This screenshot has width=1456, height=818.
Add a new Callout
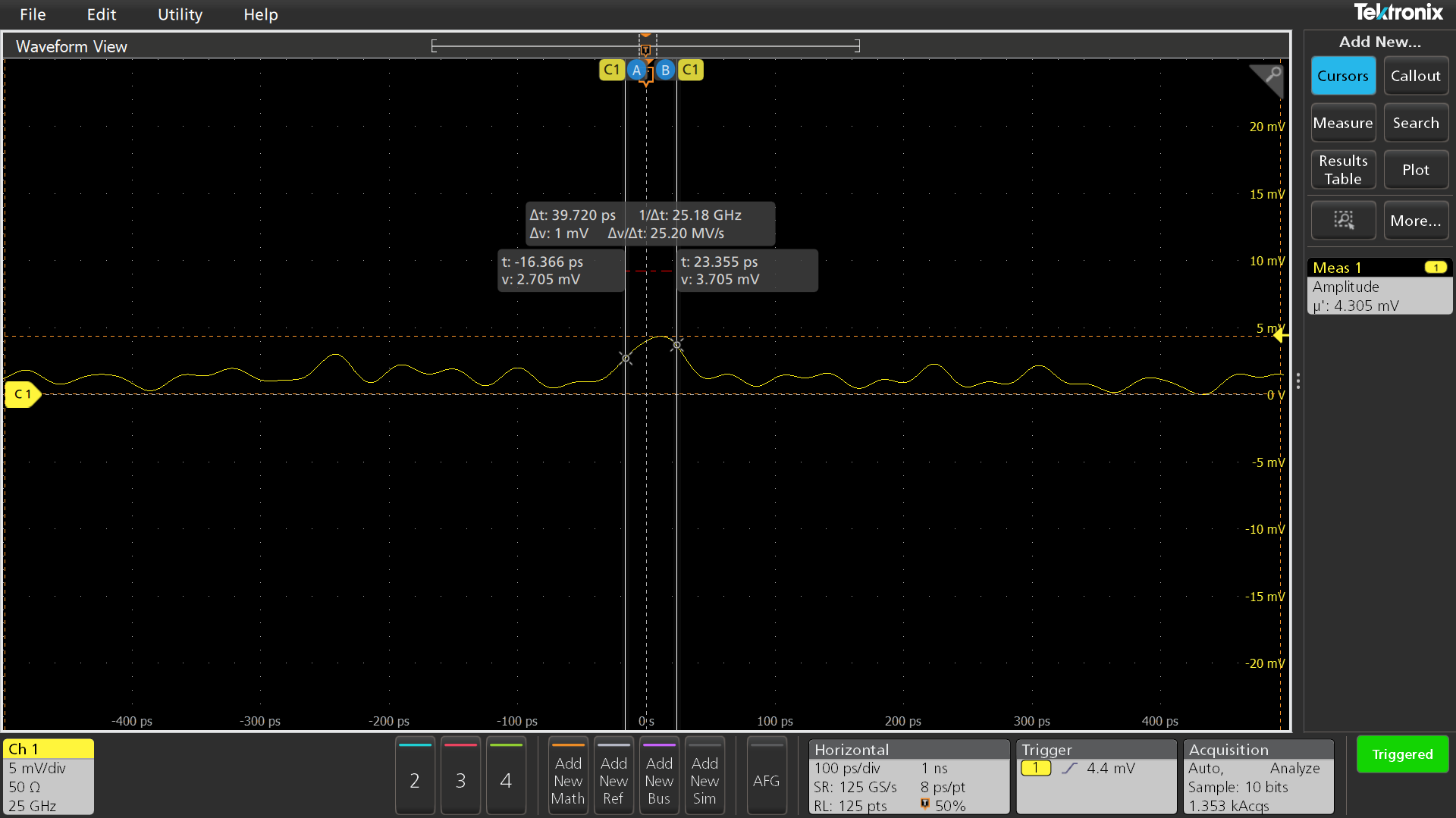[x=1415, y=76]
